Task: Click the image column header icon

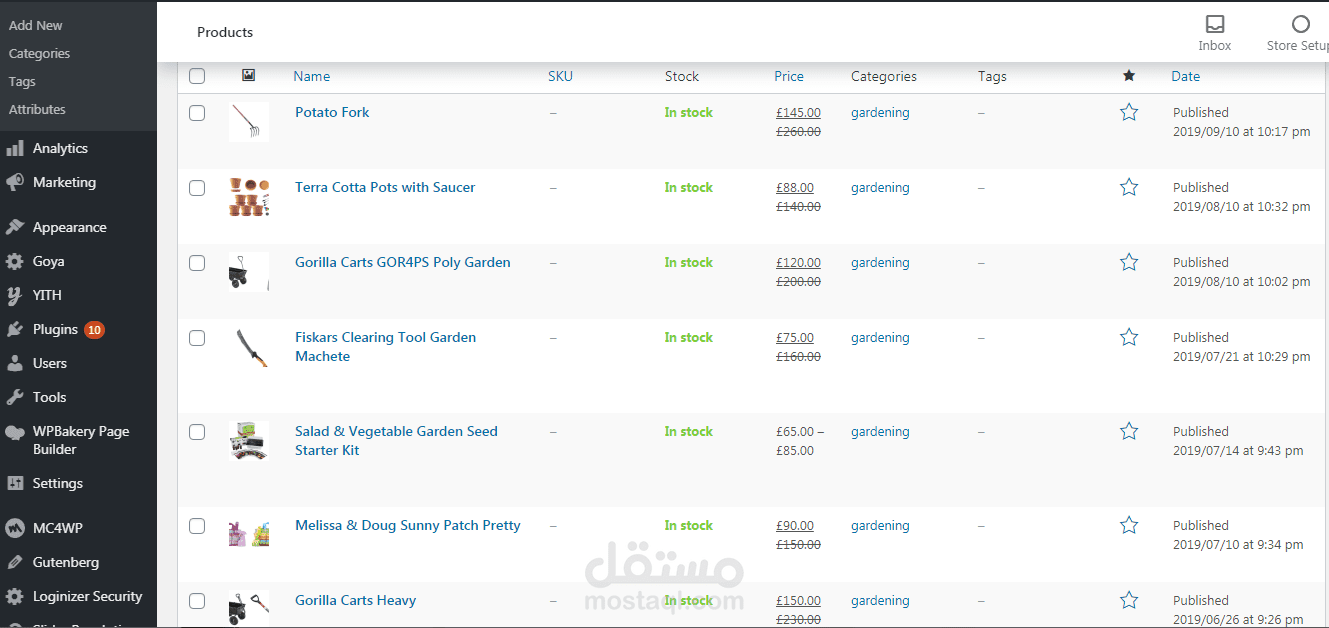Action: (248, 75)
